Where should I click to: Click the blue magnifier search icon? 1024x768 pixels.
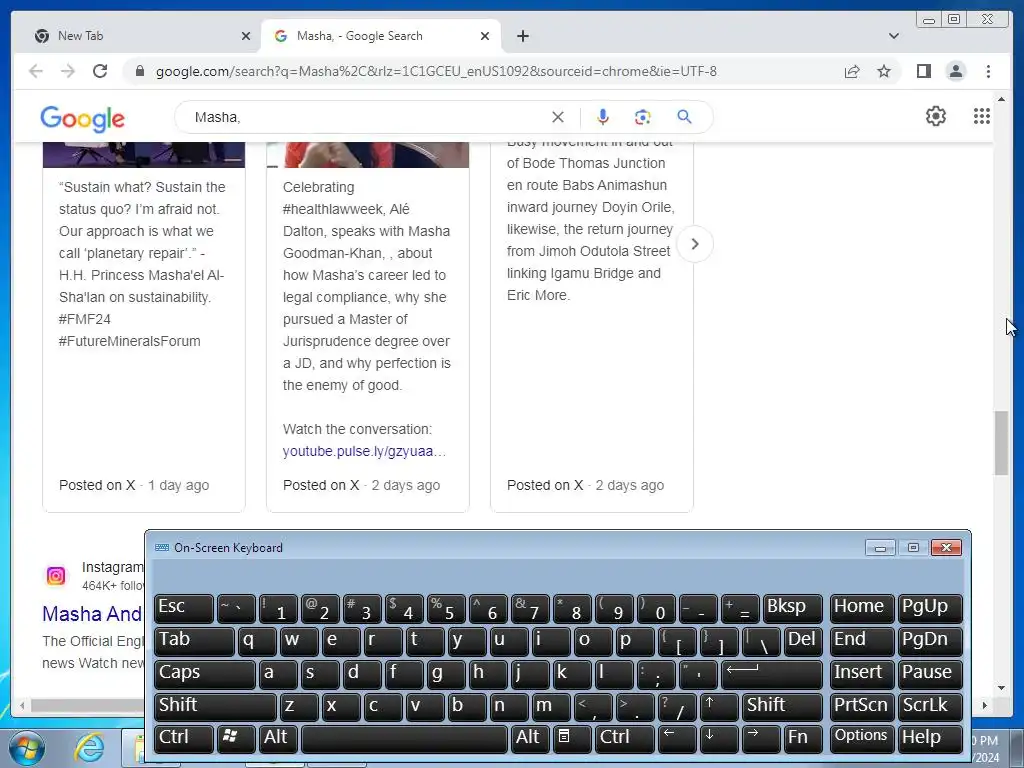(684, 117)
